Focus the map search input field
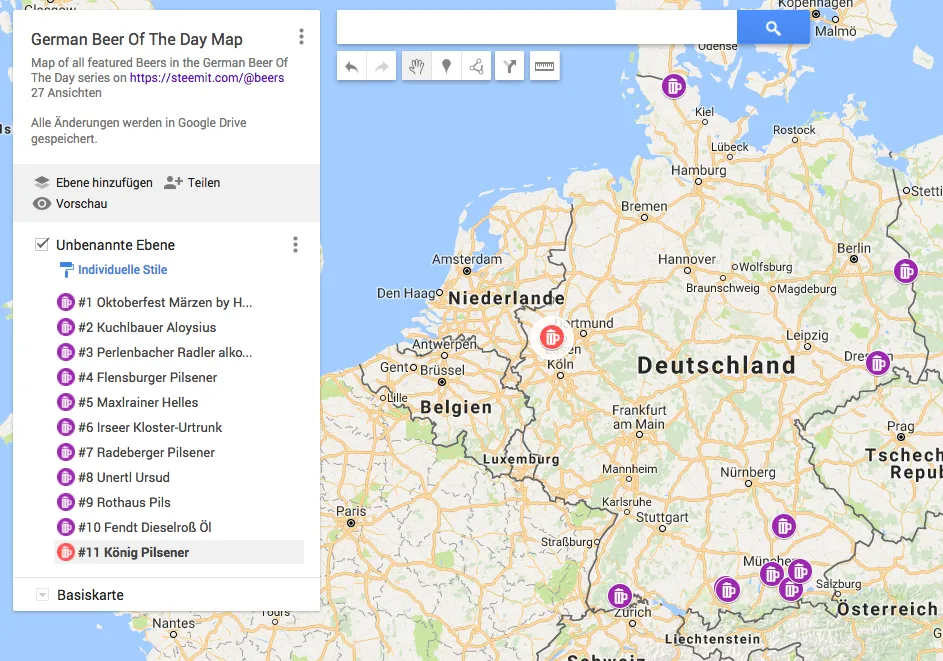The height and width of the screenshot is (661, 943). [x=536, y=28]
